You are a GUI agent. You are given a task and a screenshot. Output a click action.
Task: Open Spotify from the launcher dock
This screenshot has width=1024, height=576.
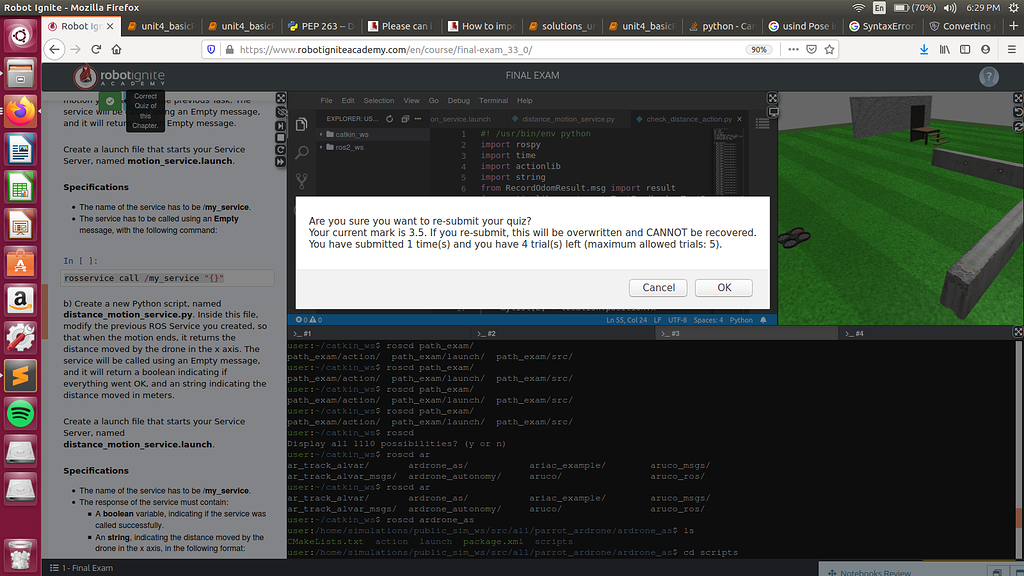click(21, 412)
